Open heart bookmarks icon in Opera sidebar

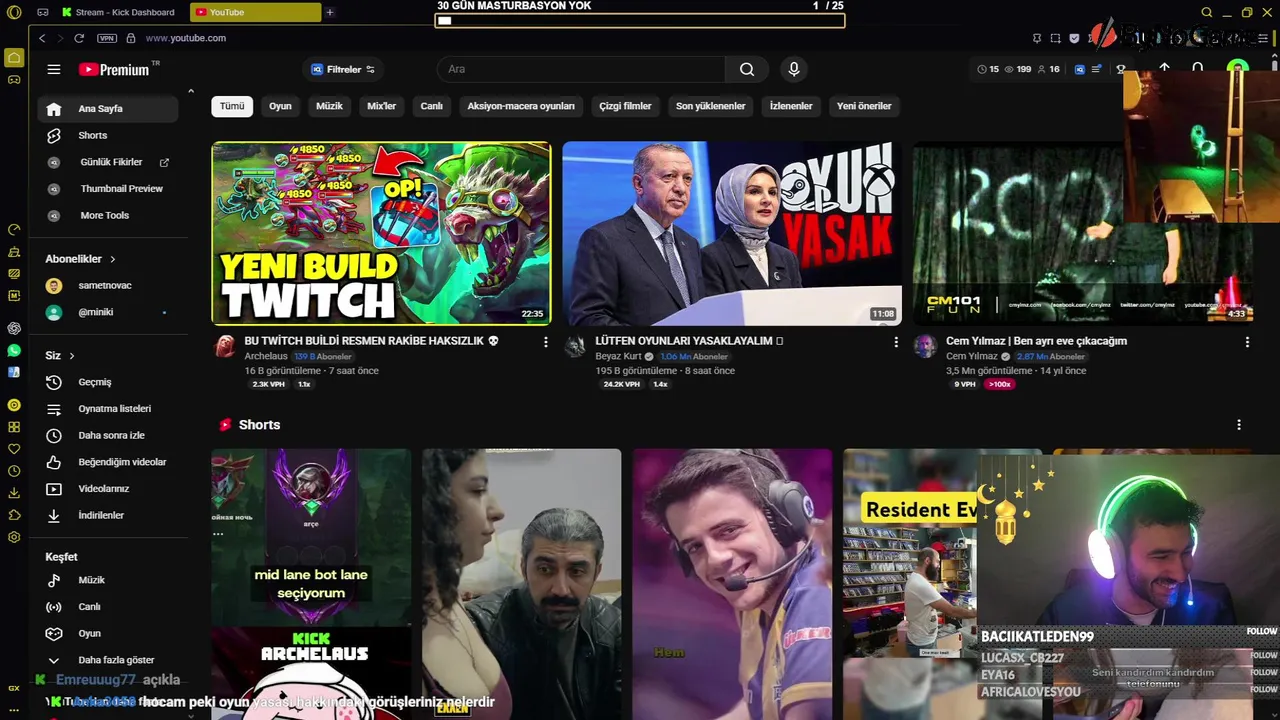[14, 449]
